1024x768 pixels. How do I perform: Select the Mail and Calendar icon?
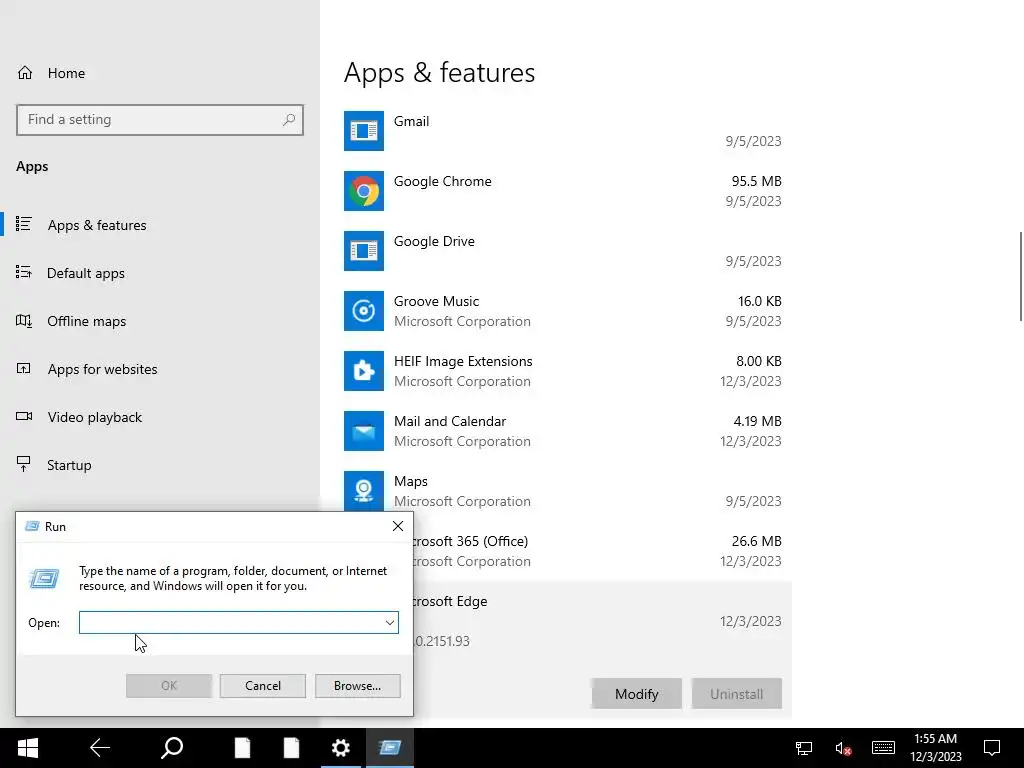coord(364,431)
